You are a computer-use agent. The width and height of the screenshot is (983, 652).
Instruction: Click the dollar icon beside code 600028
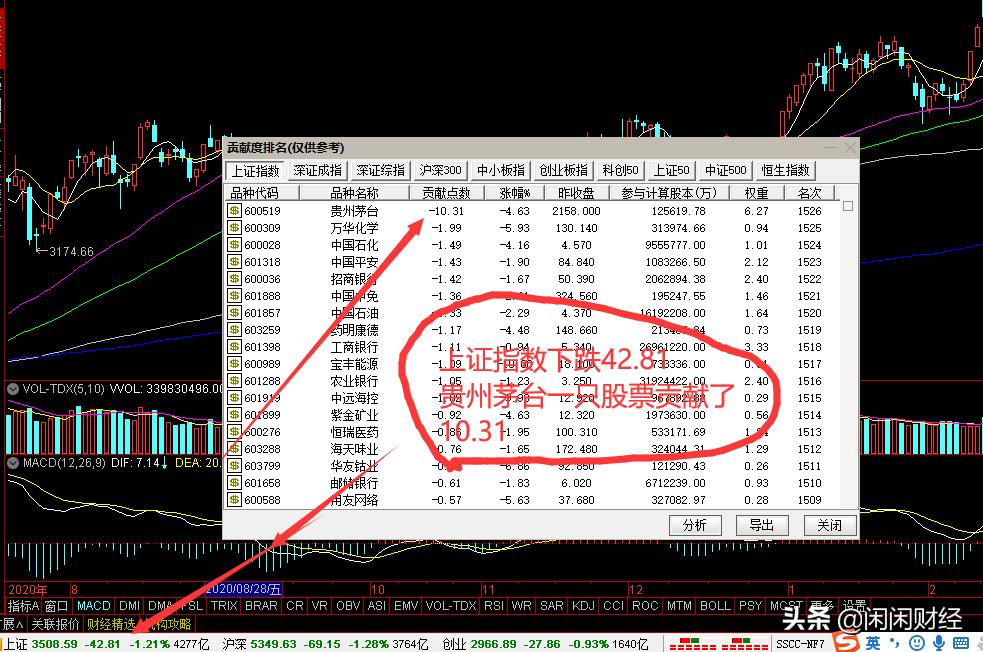click(x=234, y=244)
